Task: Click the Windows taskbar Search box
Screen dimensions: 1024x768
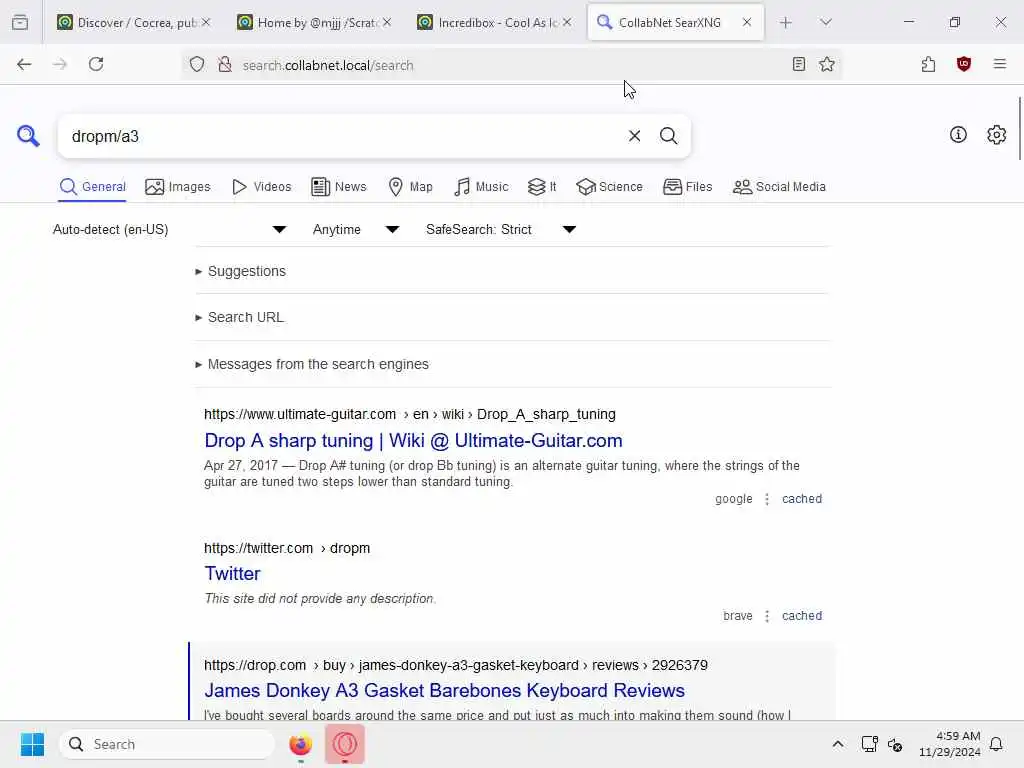Action: [167, 744]
